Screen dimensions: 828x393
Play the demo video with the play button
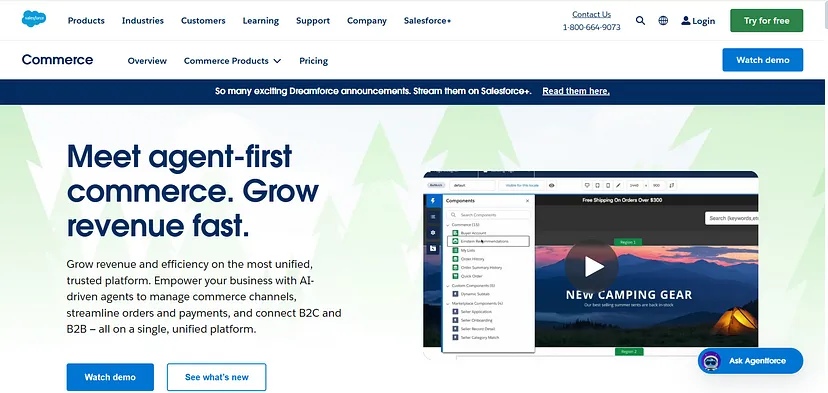(x=591, y=266)
